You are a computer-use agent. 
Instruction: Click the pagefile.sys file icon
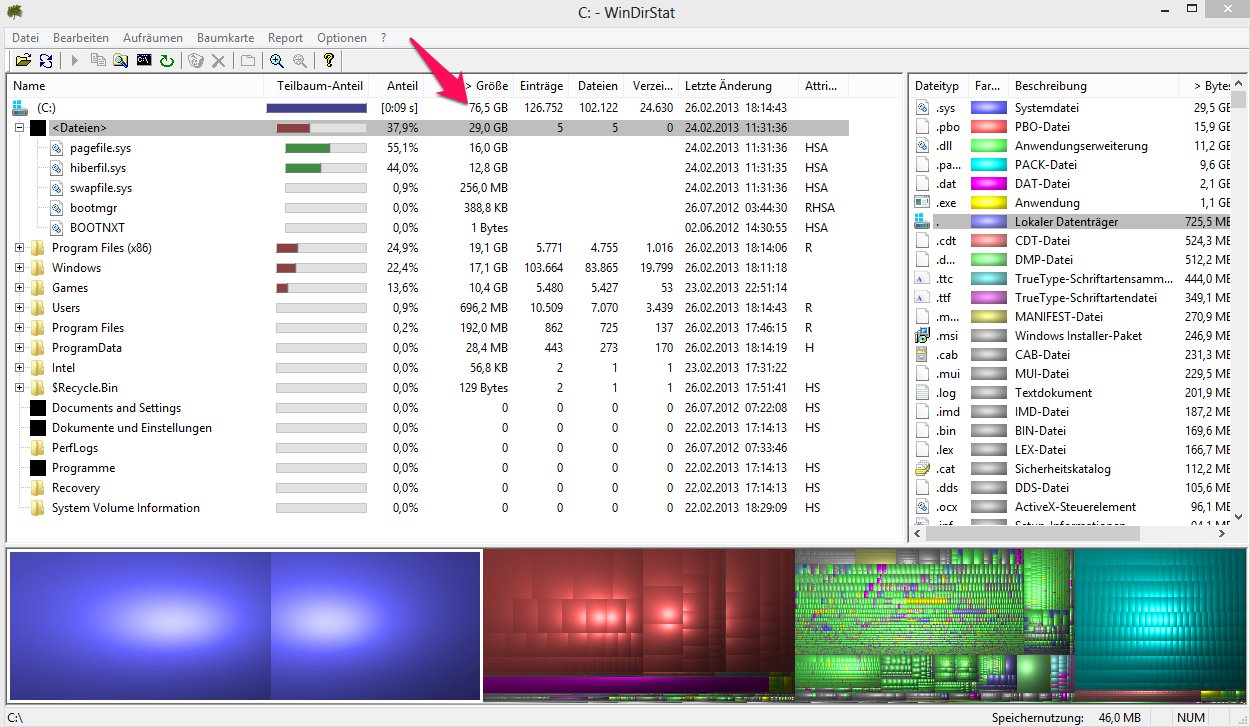[x=58, y=147]
